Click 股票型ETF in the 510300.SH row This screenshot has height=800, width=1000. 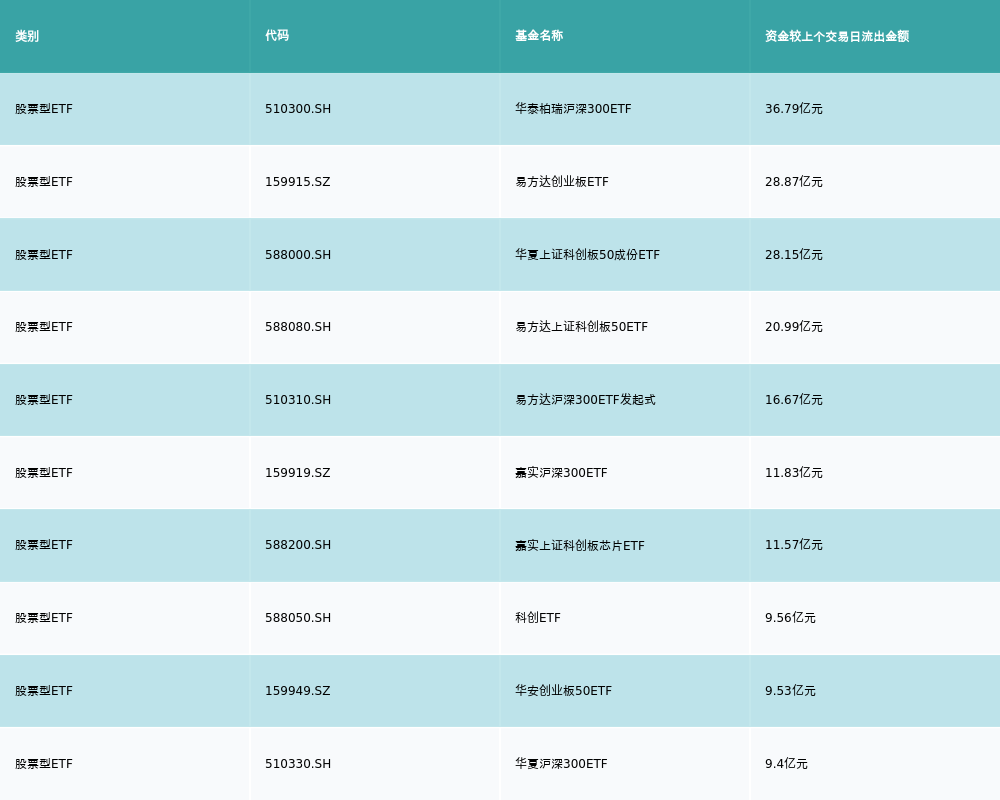coord(44,109)
